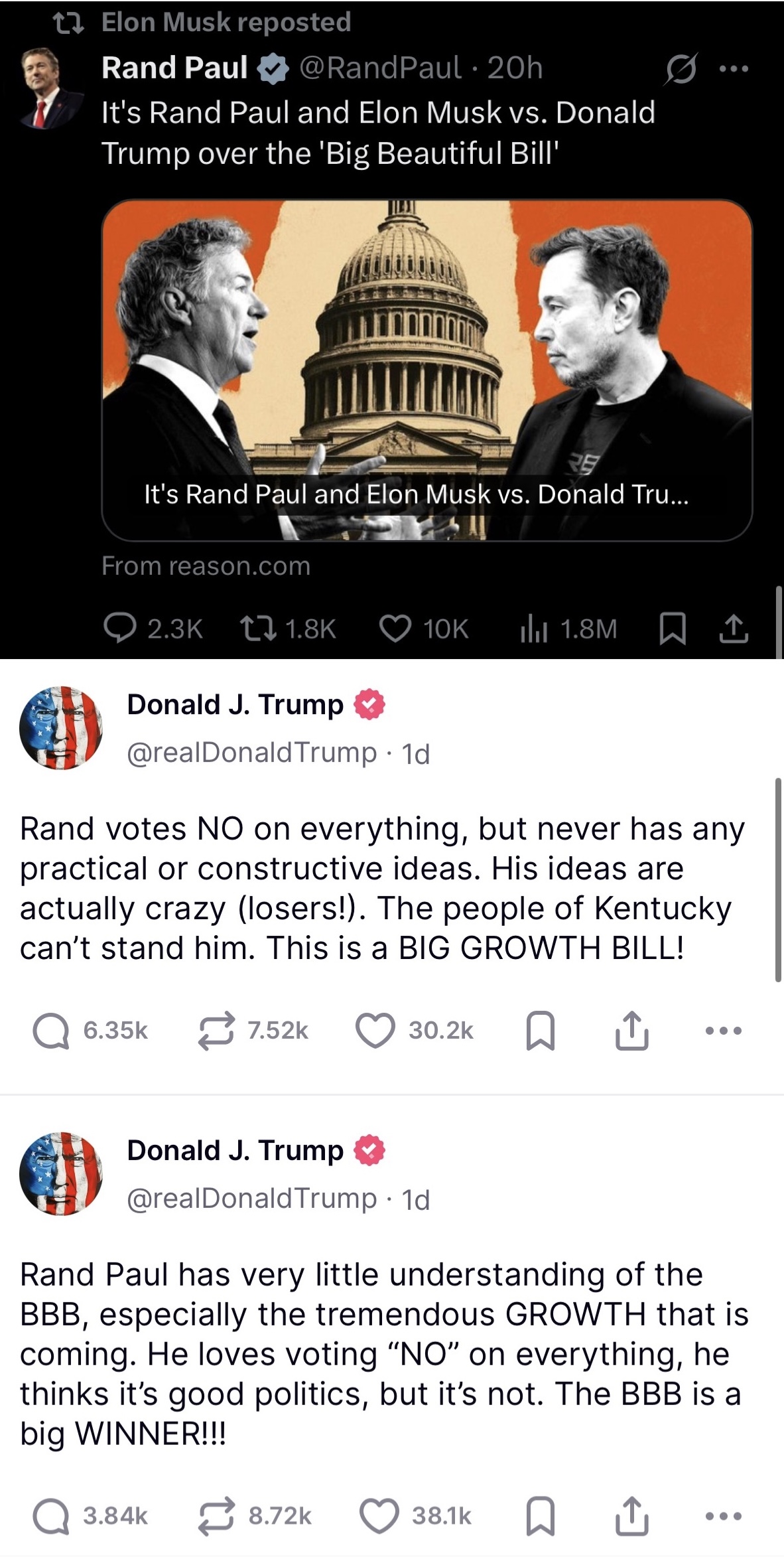Share the BBB big WINNER post
784x1557 pixels.
pos(631,1517)
